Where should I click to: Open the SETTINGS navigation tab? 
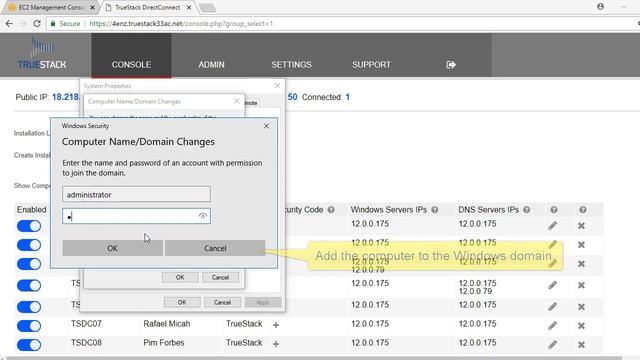point(291,64)
